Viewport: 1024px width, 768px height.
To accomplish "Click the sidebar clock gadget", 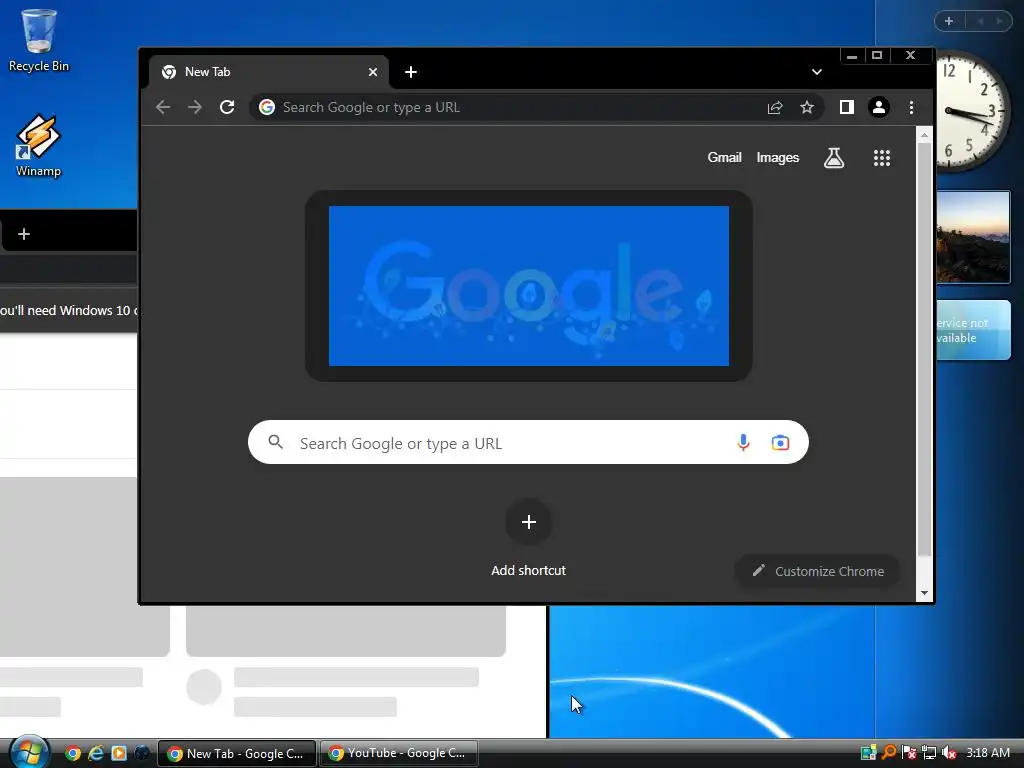I will tap(974, 111).
